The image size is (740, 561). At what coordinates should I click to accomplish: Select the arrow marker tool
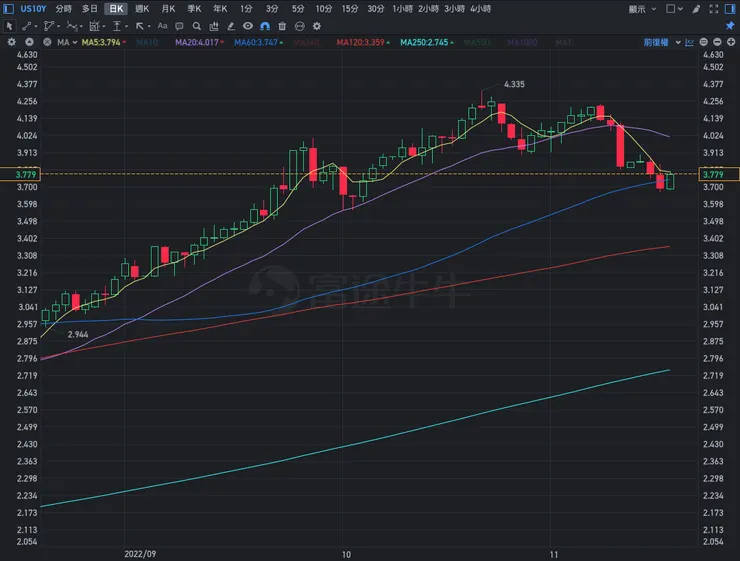140,26
